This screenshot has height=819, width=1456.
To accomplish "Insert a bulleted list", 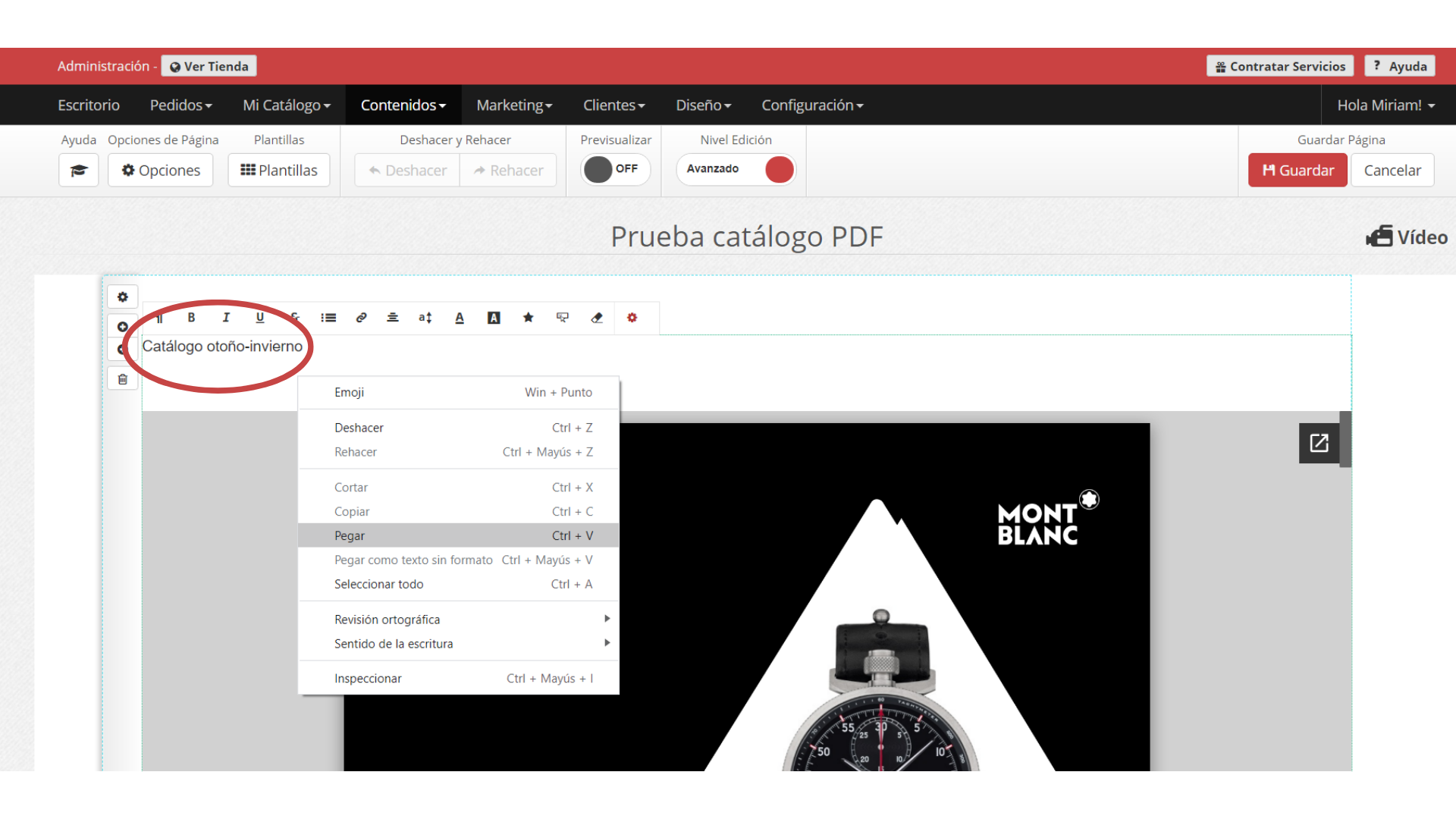I will click(x=328, y=318).
